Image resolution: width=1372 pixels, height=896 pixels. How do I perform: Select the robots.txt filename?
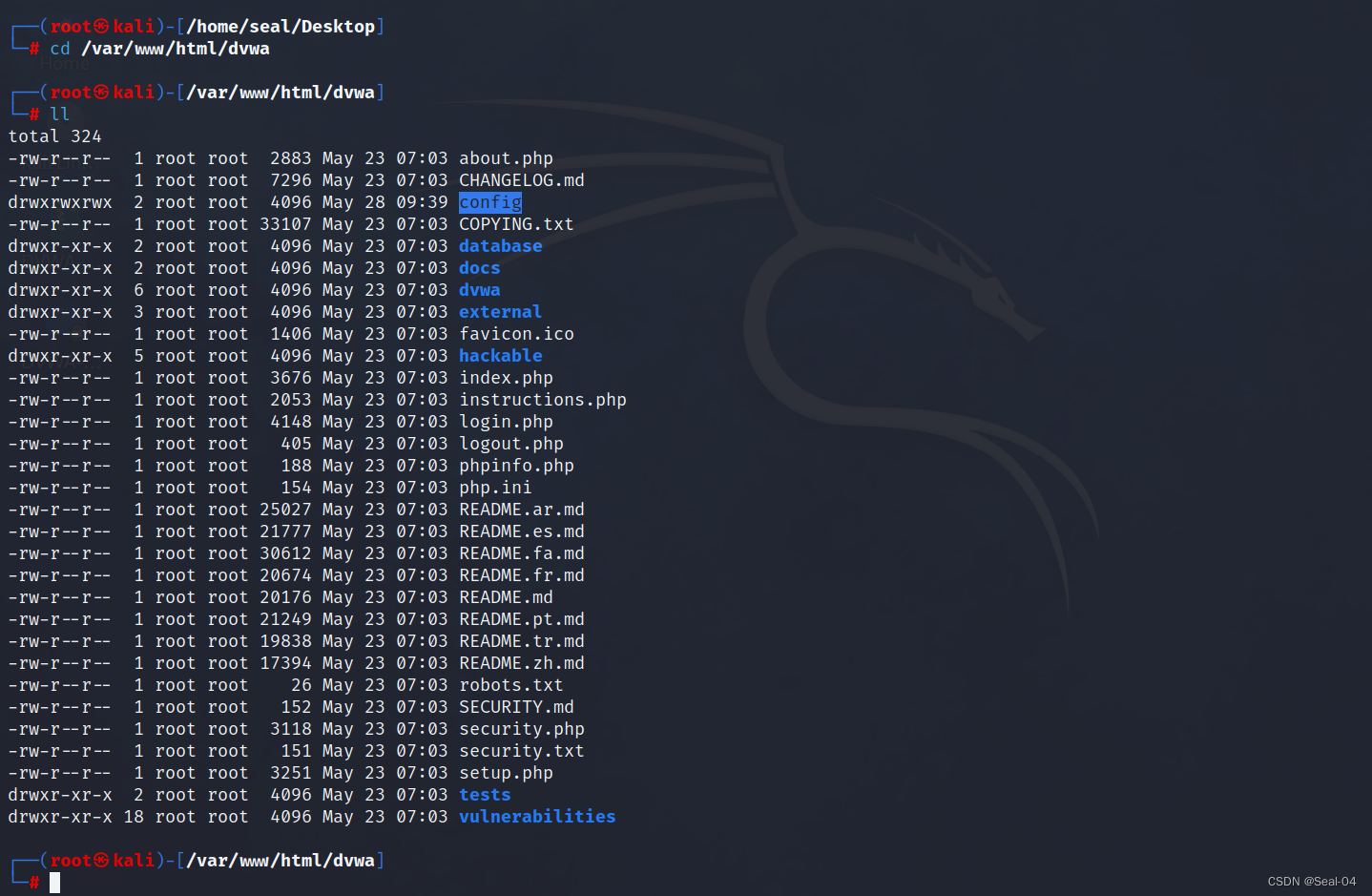point(511,685)
